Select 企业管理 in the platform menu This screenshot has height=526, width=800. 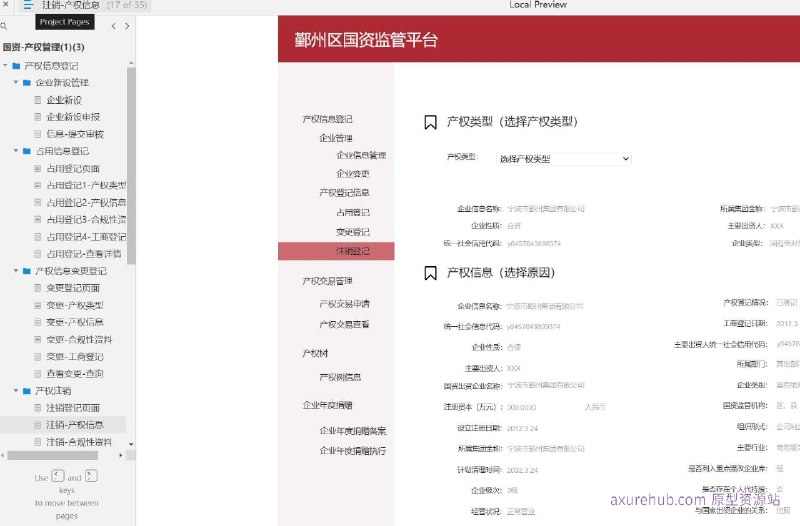336,138
